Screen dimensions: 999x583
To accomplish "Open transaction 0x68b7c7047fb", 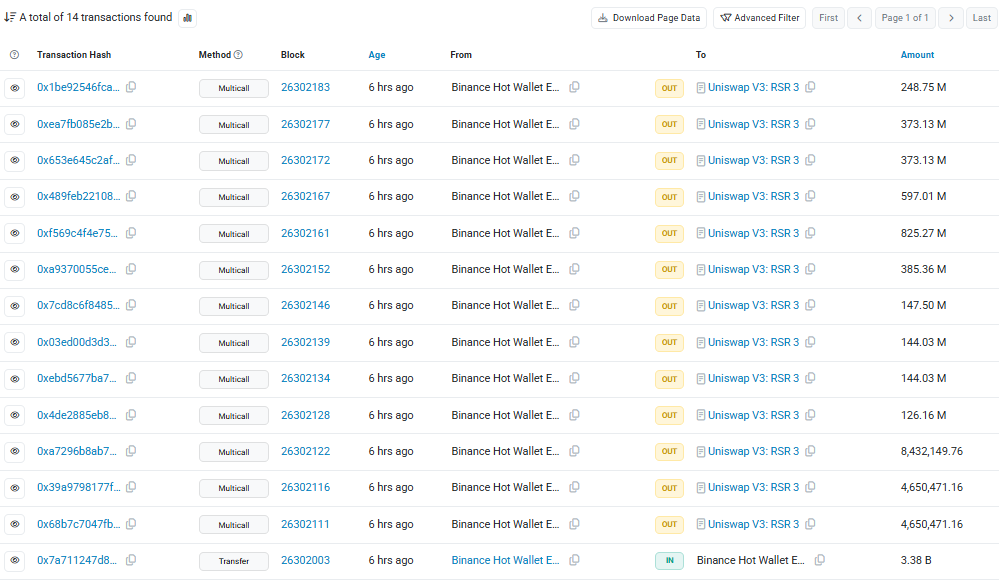I will click(x=78, y=524).
